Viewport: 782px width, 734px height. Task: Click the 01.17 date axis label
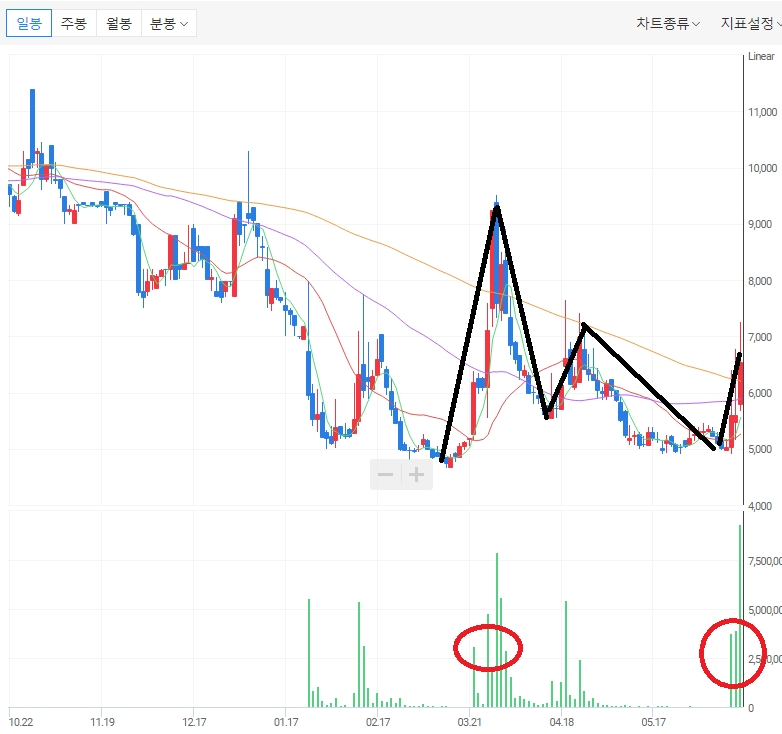[x=286, y=722]
